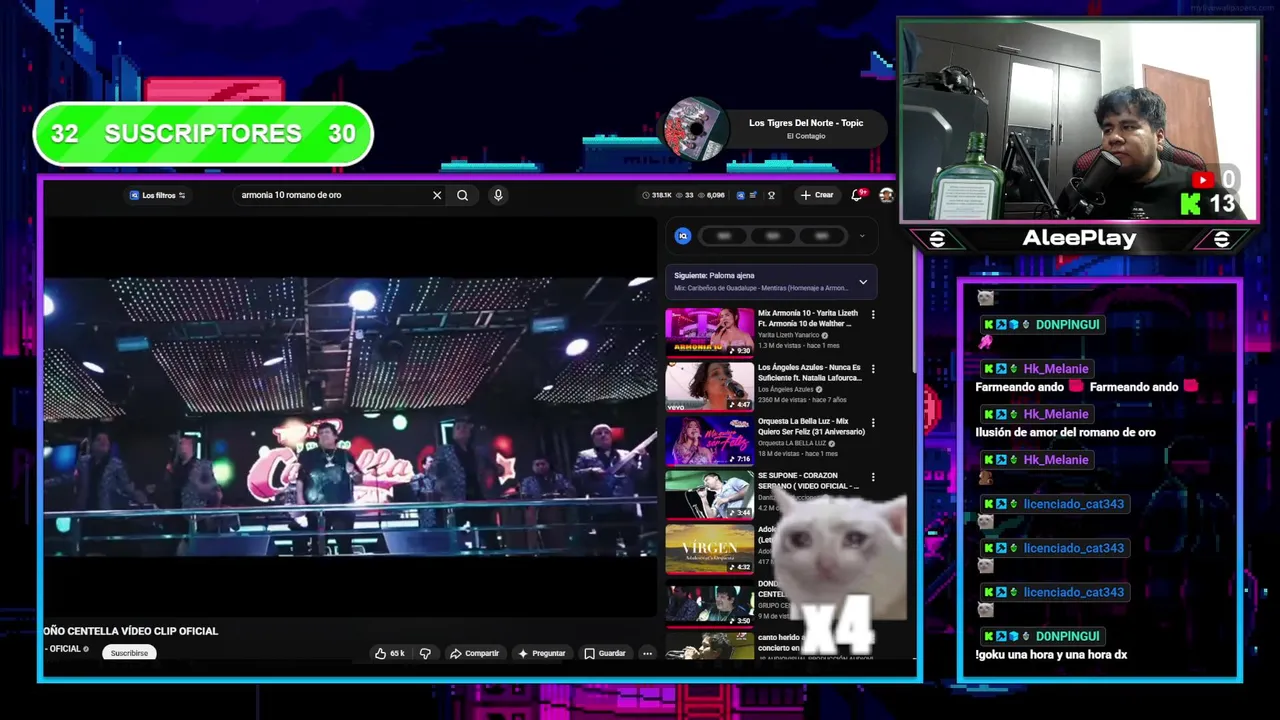Dislike the video
1280x720 pixels.
425,653
